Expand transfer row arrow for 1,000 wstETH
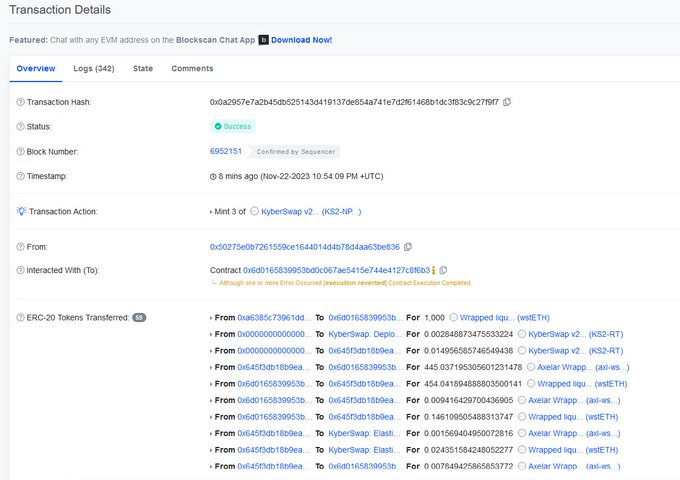This screenshot has height=480, width=680. pos(211,318)
